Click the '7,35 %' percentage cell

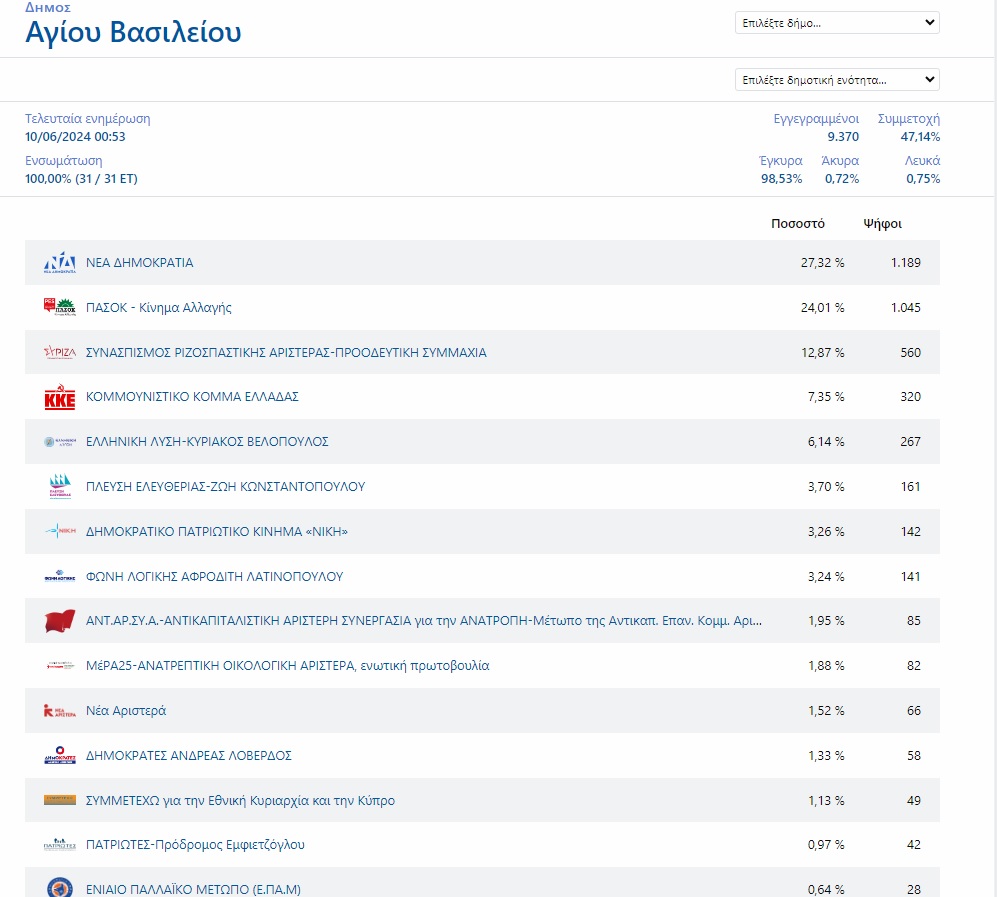coord(826,397)
